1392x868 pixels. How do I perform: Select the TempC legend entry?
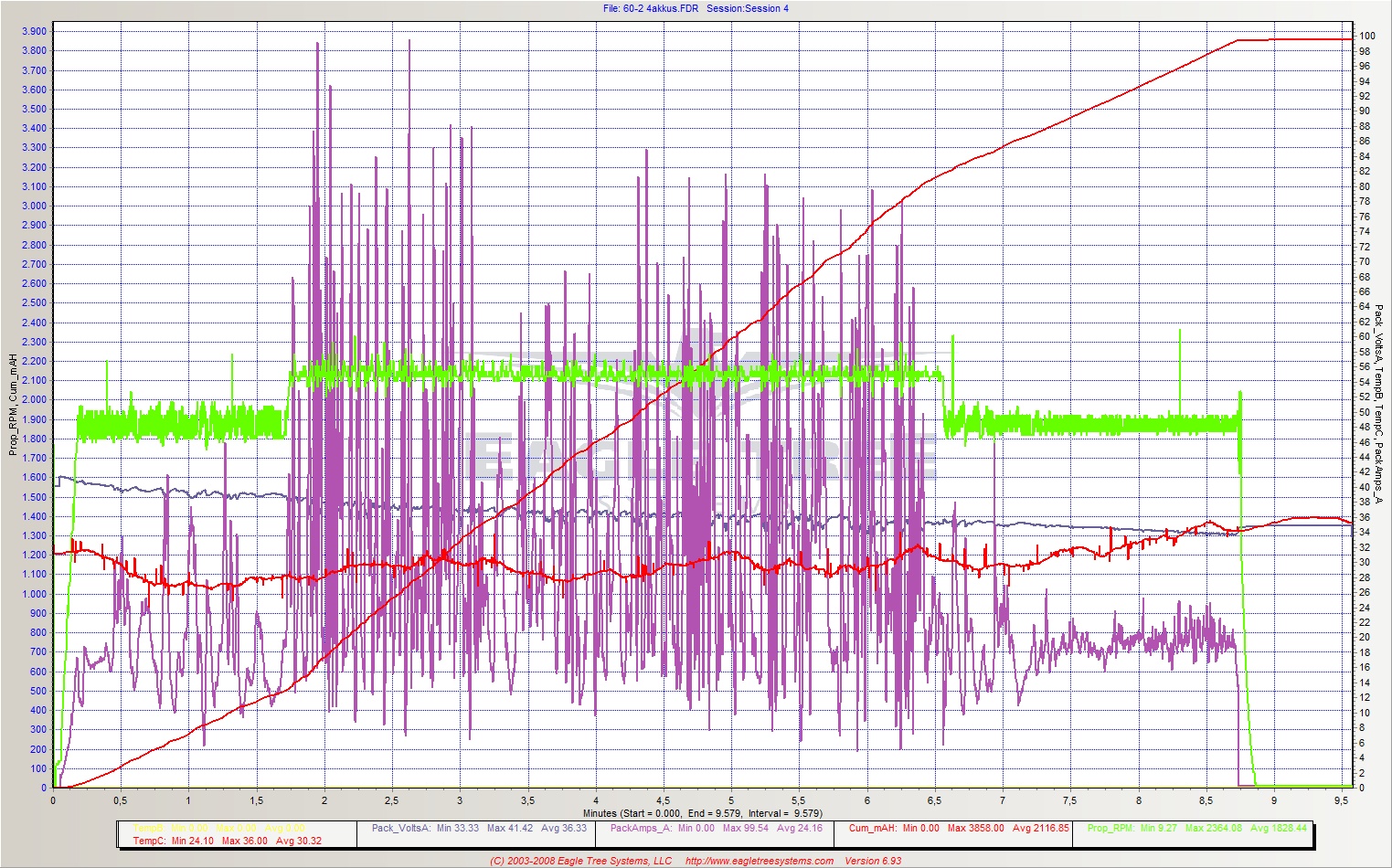(227, 841)
